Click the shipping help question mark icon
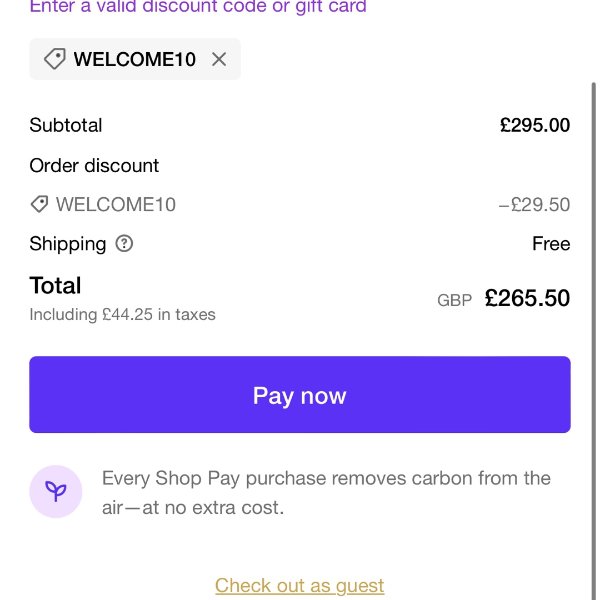 point(124,244)
